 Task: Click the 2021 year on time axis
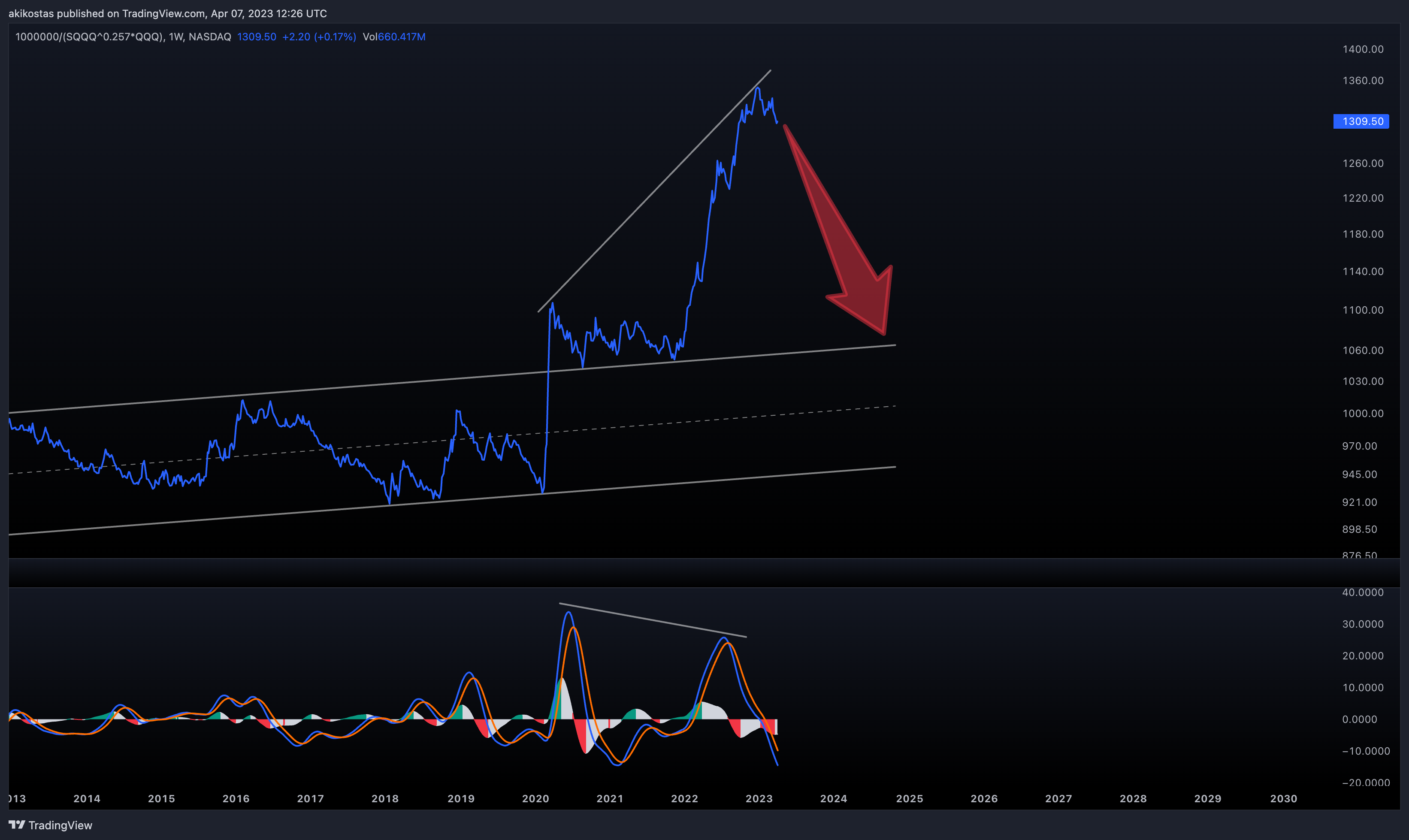[610, 799]
